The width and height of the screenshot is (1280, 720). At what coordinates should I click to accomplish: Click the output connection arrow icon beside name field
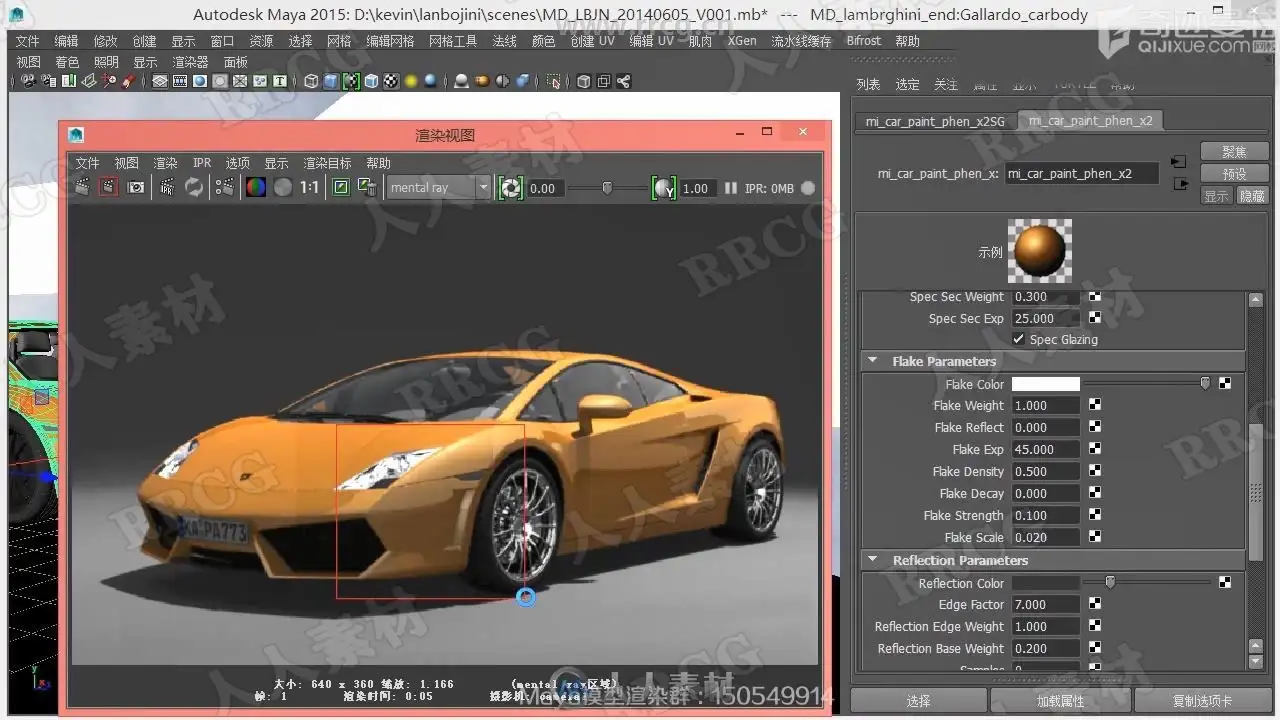click(x=1179, y=183)
